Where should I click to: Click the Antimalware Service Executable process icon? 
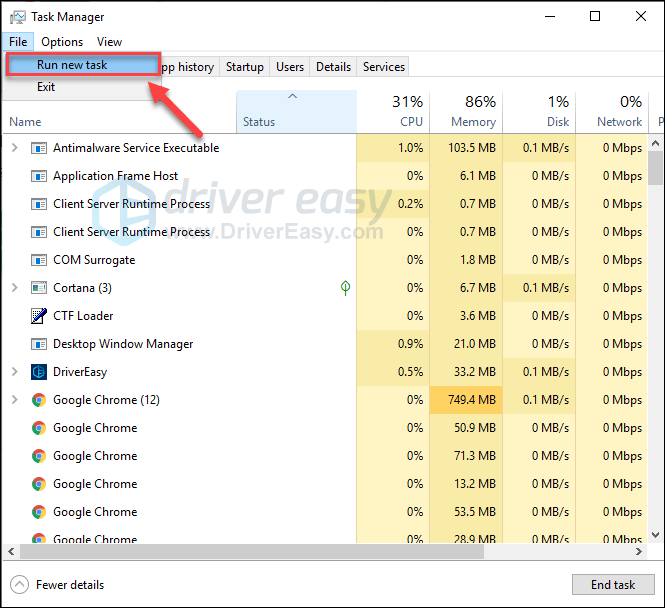tap(39, 148)
